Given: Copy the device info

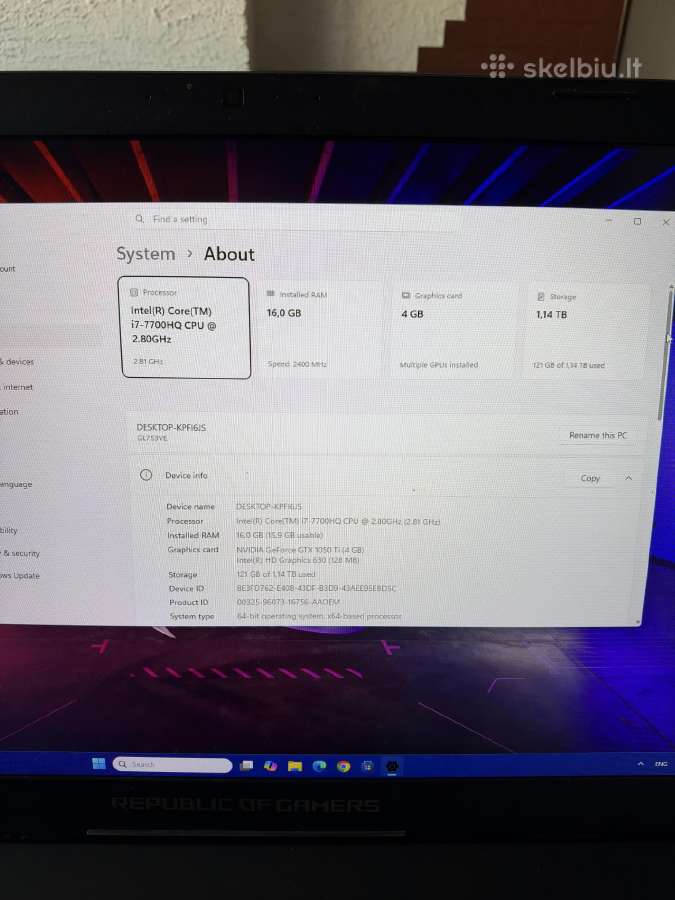Looking at the screenshot, I should (590, 478).
